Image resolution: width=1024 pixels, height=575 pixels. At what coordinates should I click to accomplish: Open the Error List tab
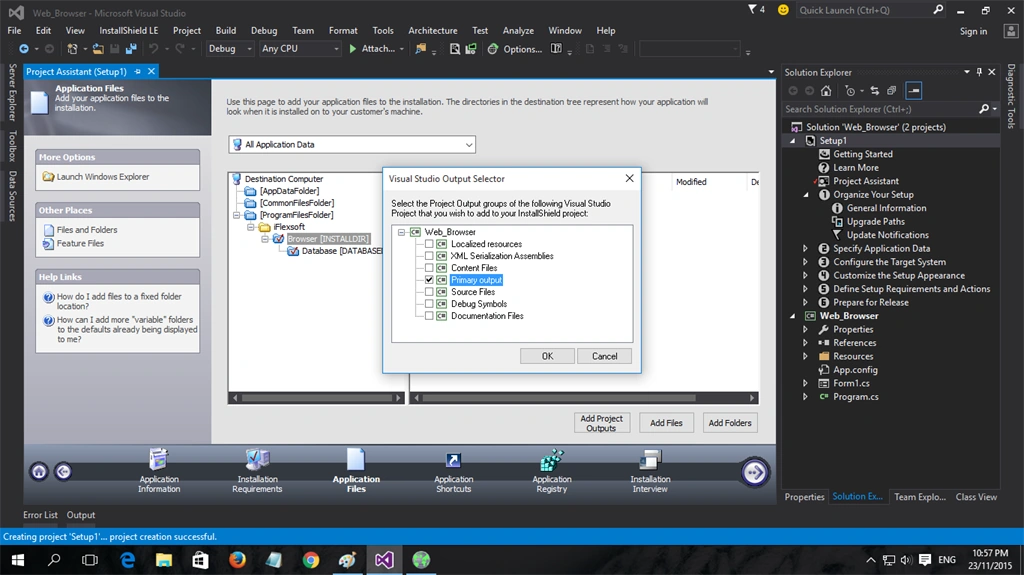point(40,515)
